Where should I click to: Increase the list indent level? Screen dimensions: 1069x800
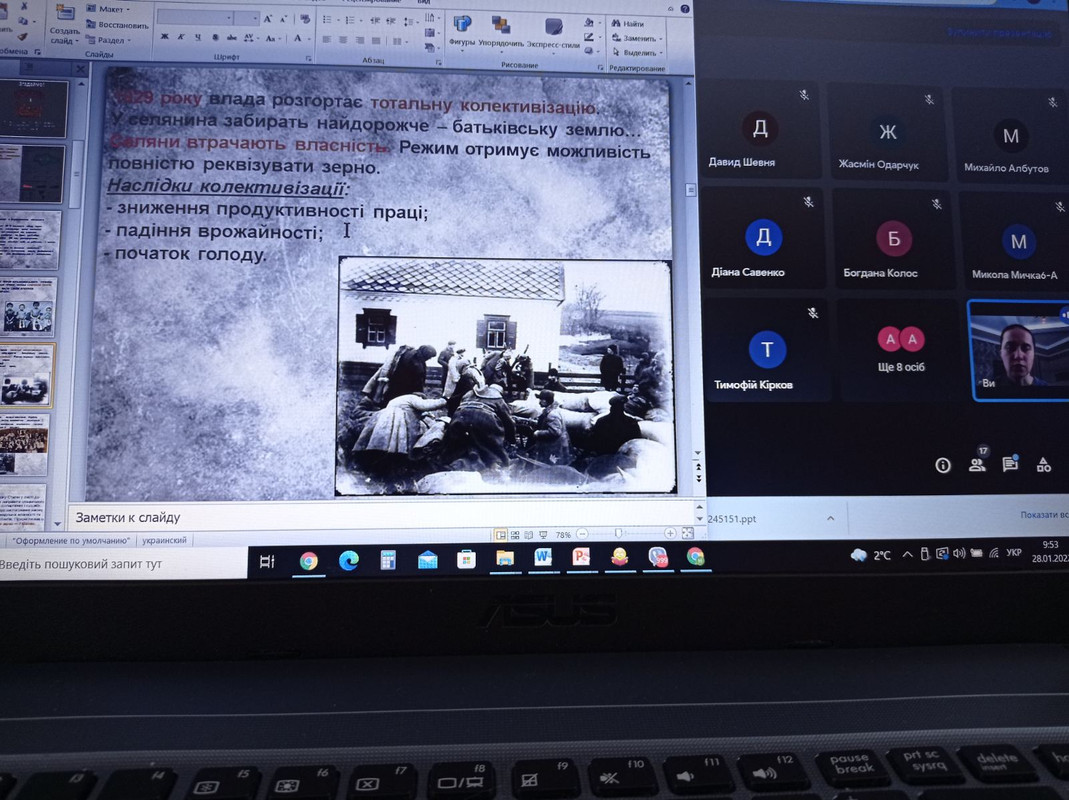(391, 21)
